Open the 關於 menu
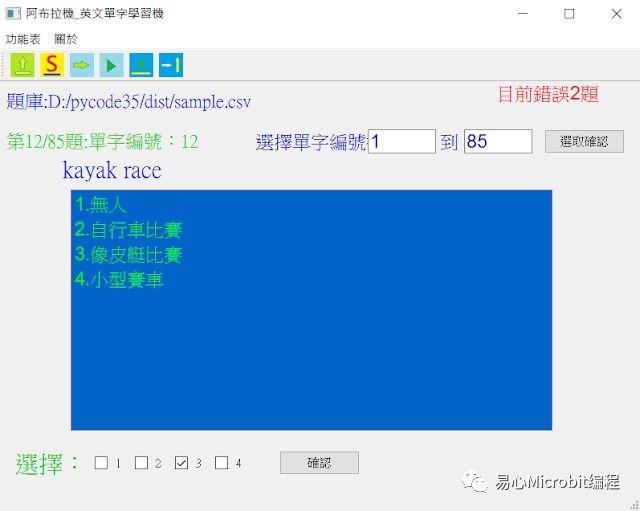Screen dimensions: 640x511 tap(66, 39)
